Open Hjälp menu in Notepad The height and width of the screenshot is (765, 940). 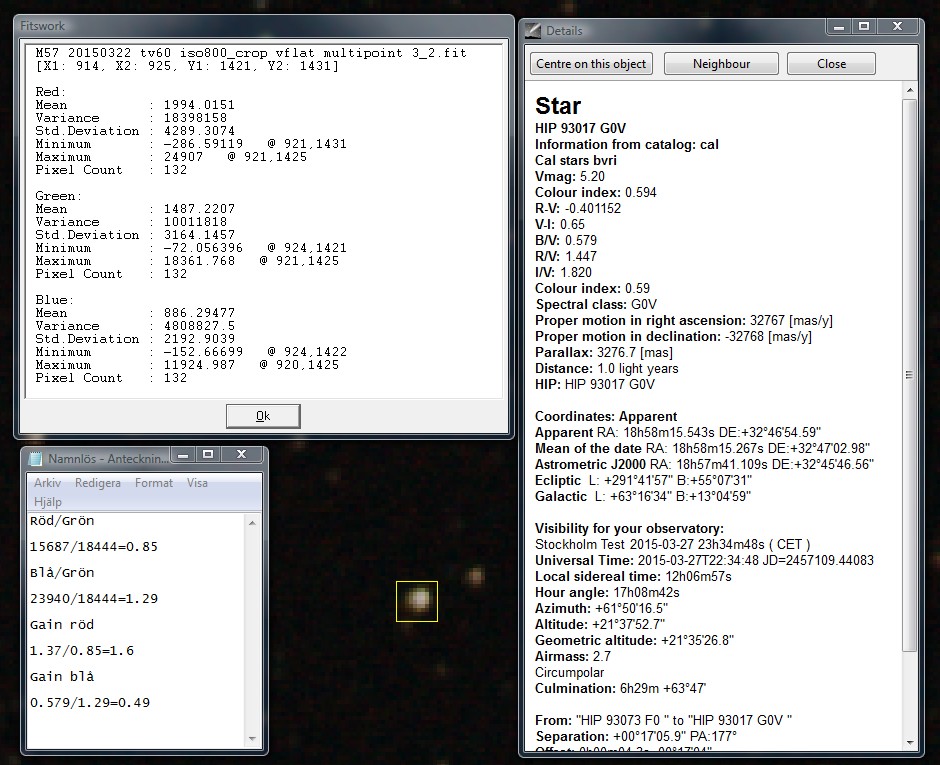coord(48,502)
